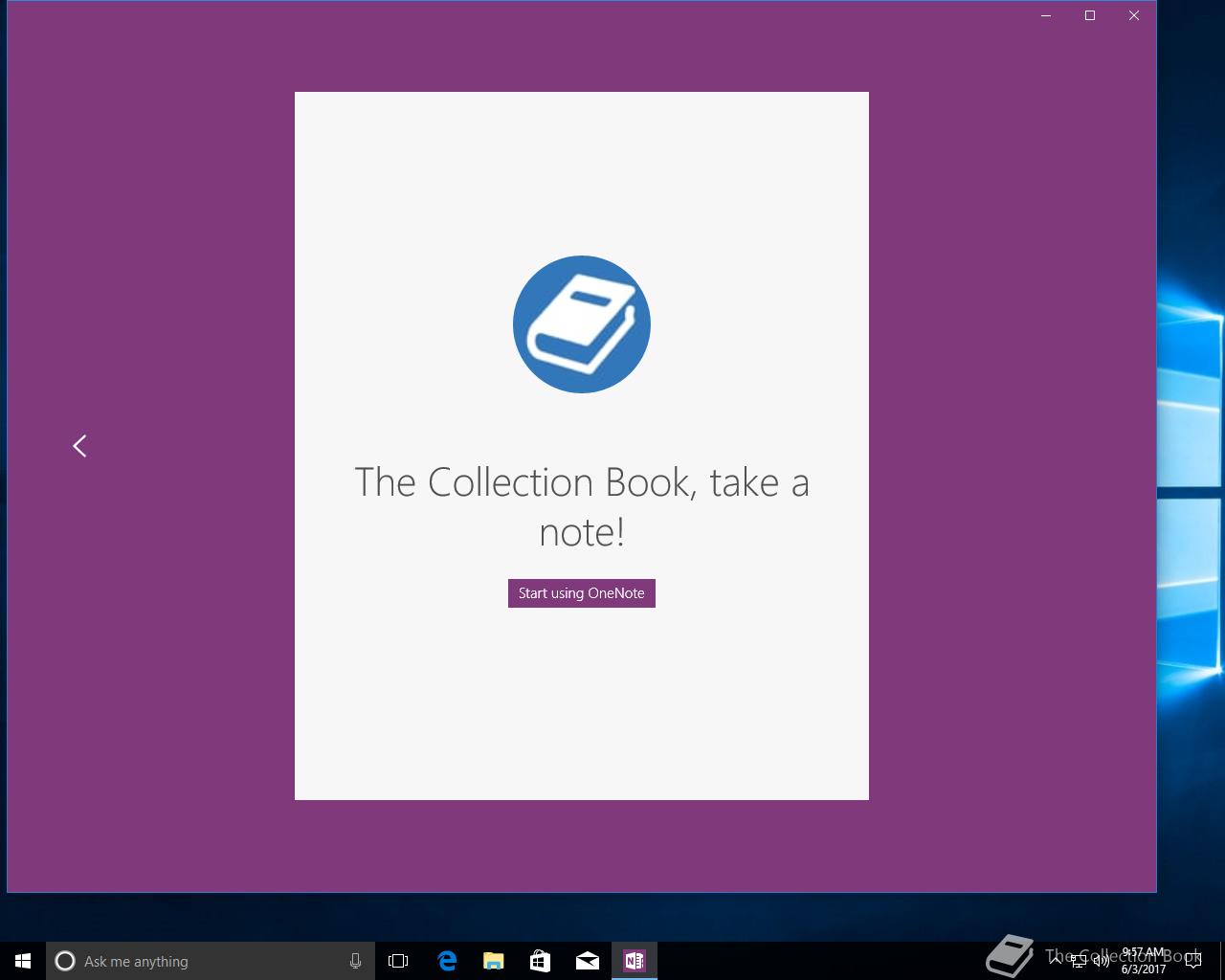Click the Cortana circle icon
The image size is (1225, 980).
[x=65, y=961]
